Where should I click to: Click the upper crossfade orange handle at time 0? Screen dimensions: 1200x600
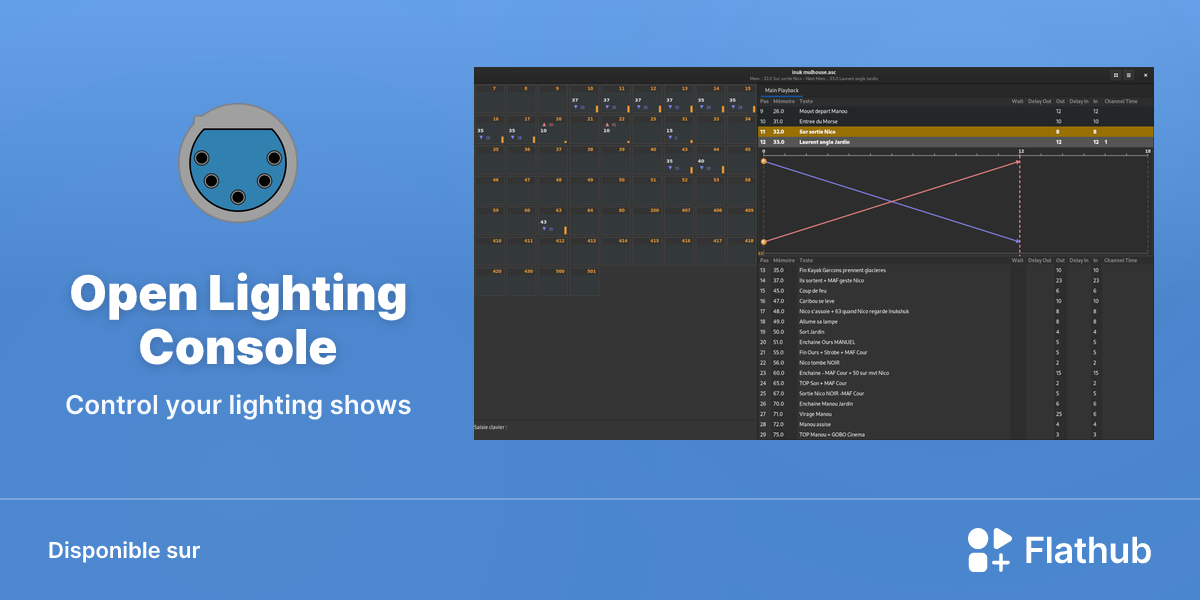764,161
